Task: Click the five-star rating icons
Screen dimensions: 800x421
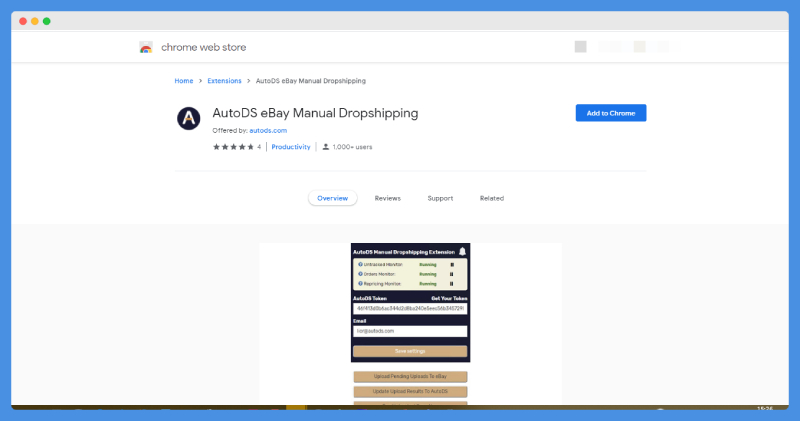Action: tap(233, 147)
